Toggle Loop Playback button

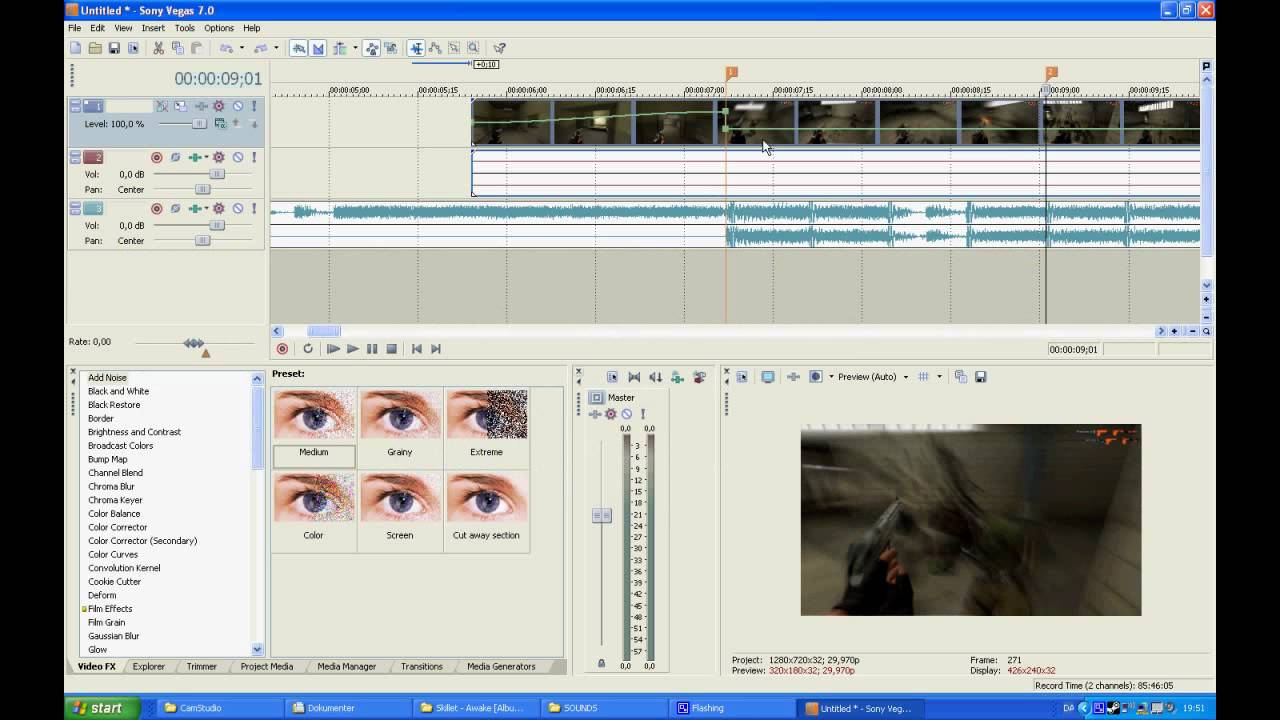click(308, 349)
